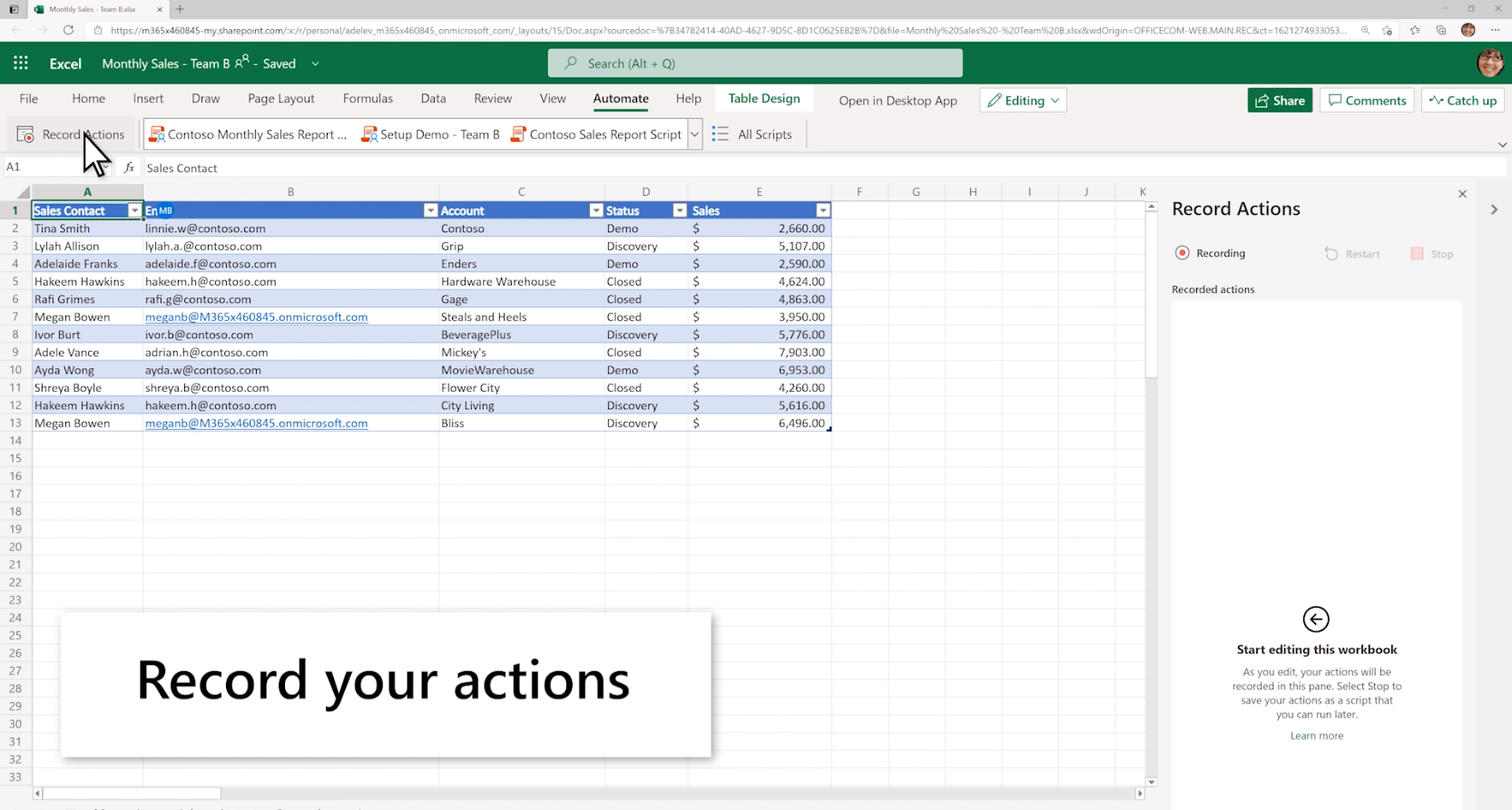The height and width of the screenshot is (810, 1512).
Task: Open the Status column filter dropdown
Action: tap(679, 210)
